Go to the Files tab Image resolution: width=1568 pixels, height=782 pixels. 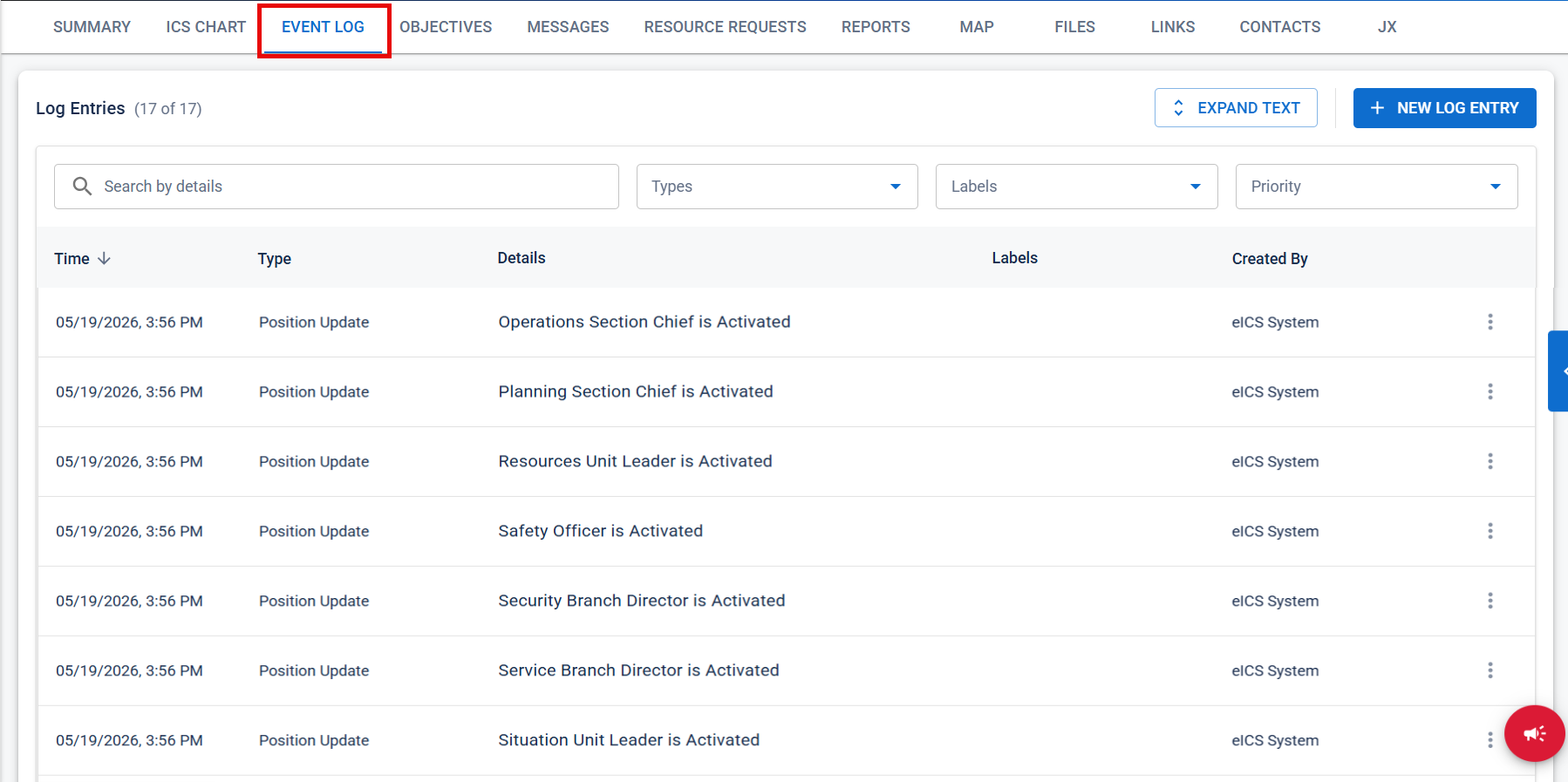(x=1074, y=27)
